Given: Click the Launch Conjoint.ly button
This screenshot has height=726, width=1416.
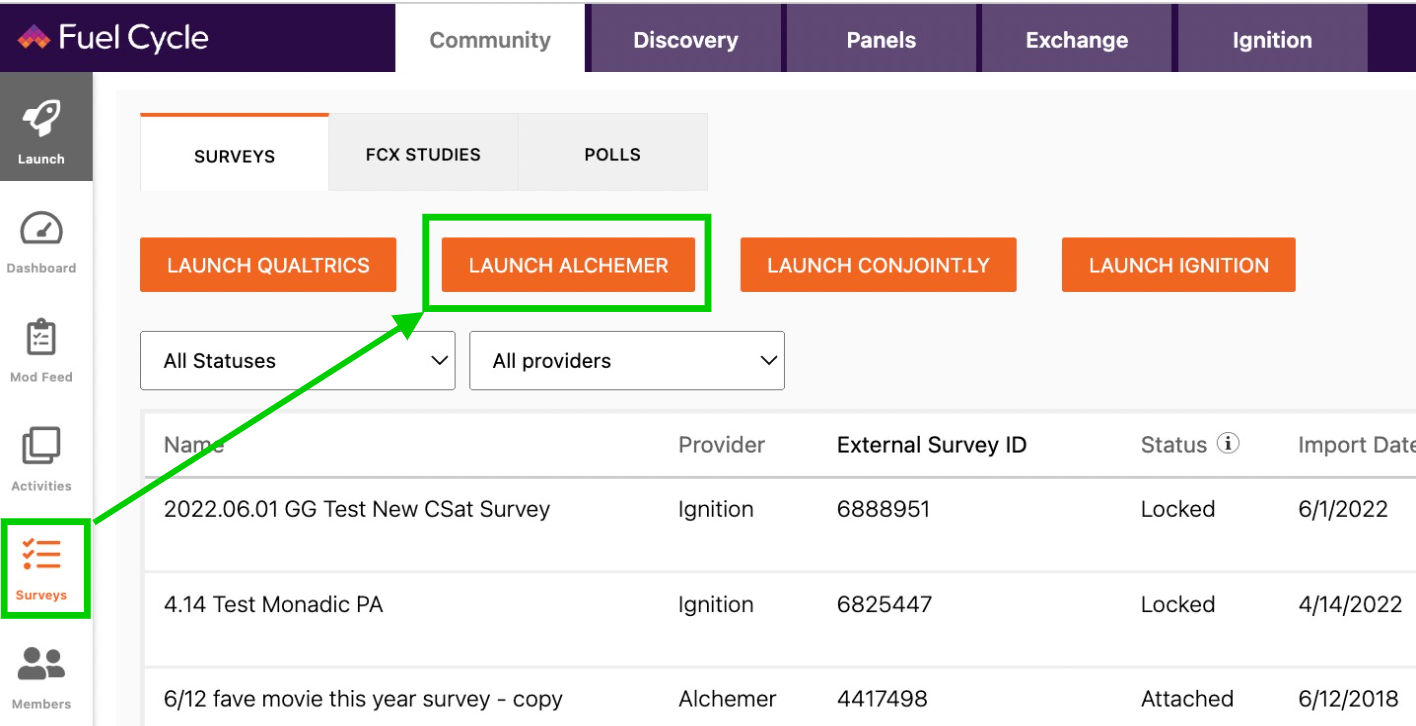Looking at the screenshot, I should [x=878, y=265].
